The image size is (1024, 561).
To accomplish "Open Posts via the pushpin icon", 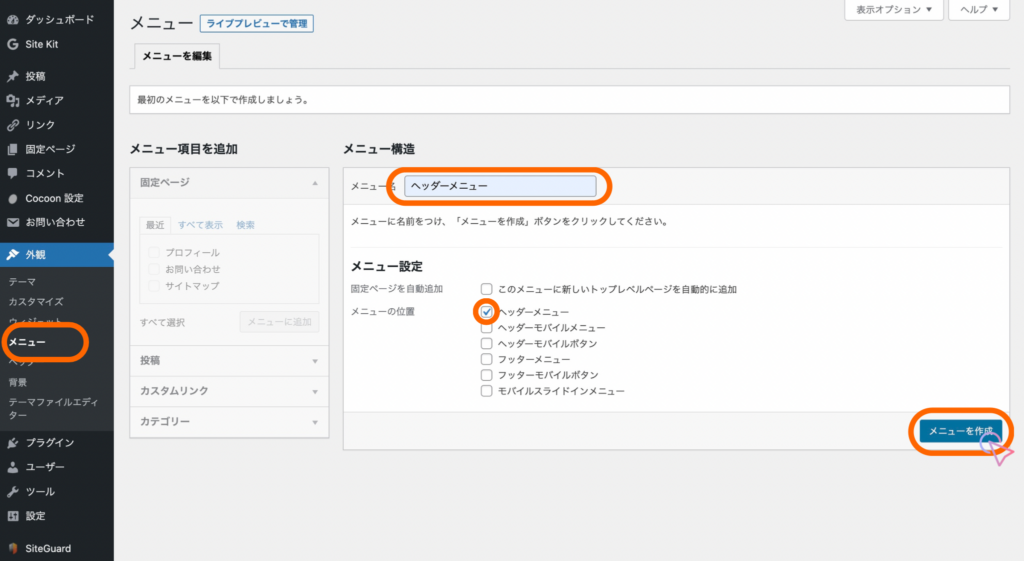I will tap(12, 76).
